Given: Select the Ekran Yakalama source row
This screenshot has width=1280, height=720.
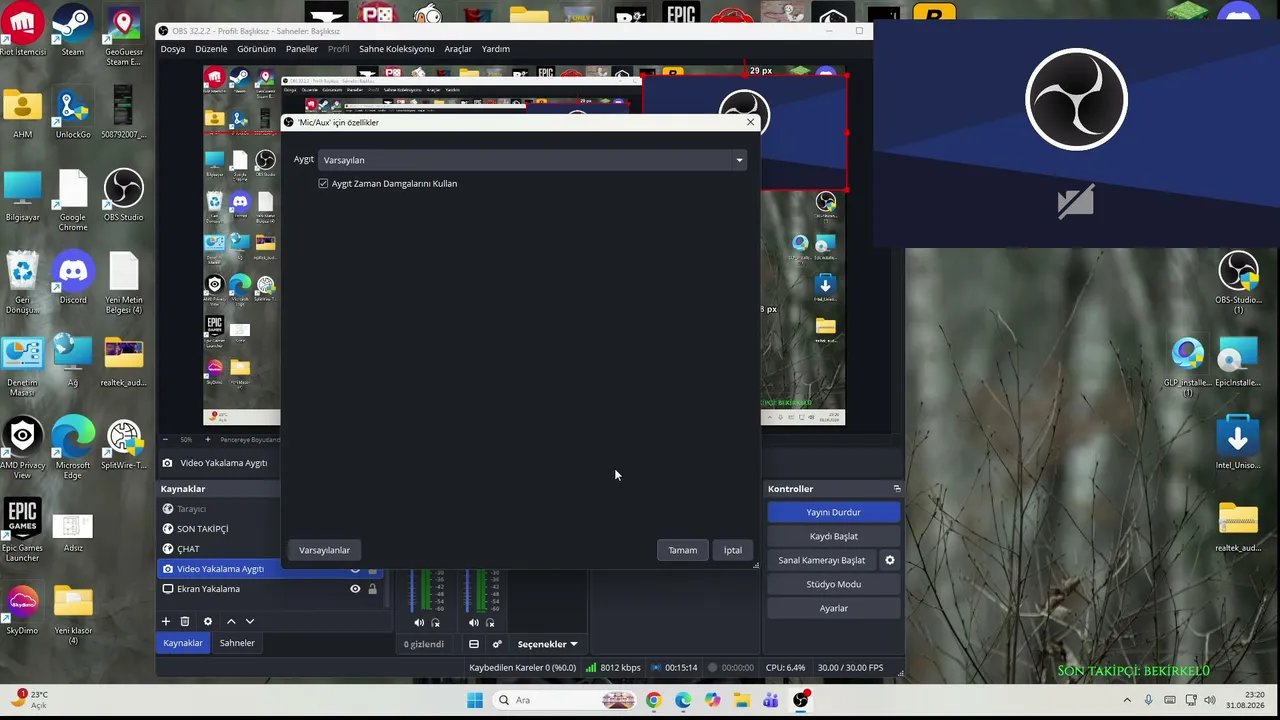Looking at the screenshot, I should point(270,589).
